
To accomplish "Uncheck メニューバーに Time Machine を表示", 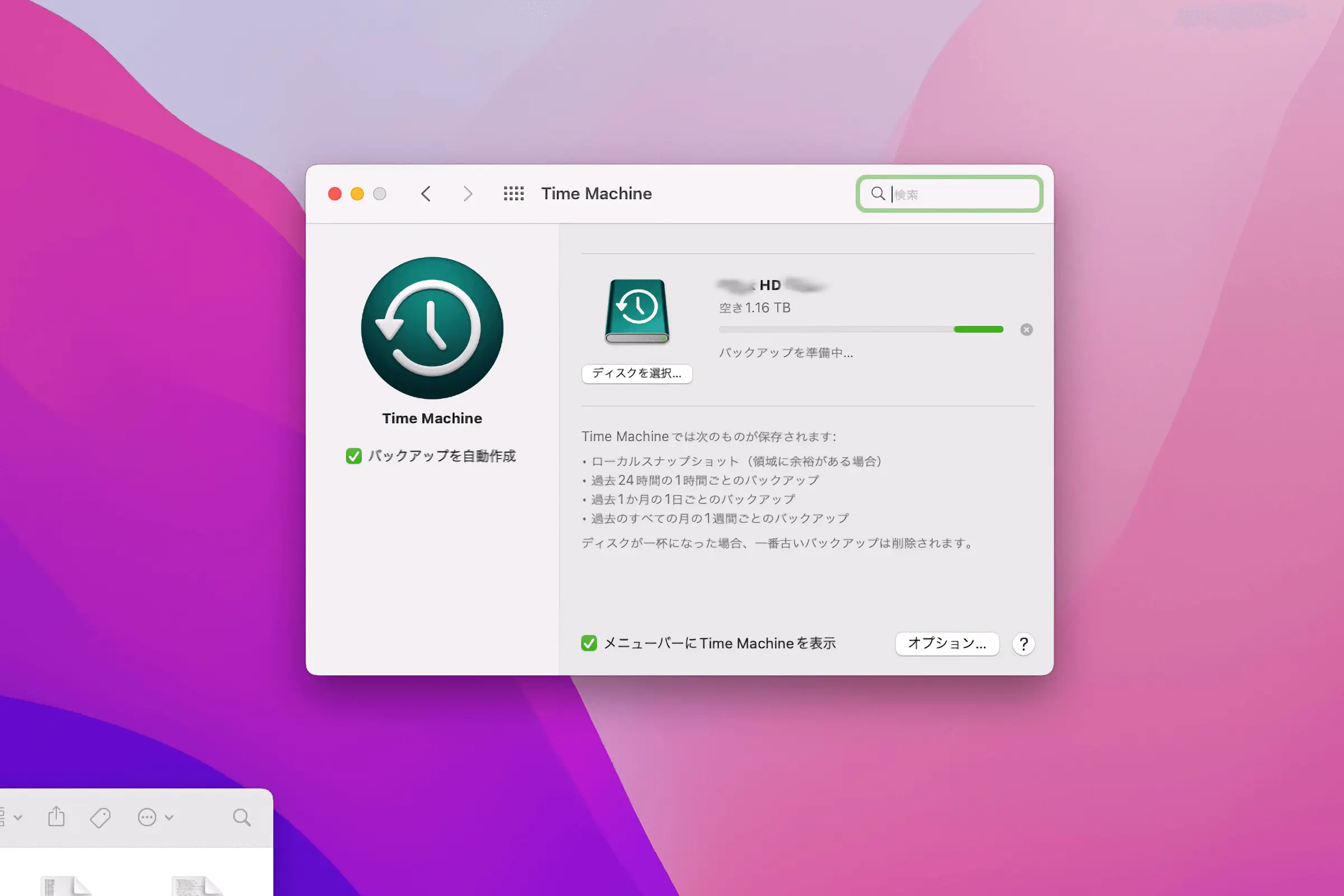I will coord(589,643).
